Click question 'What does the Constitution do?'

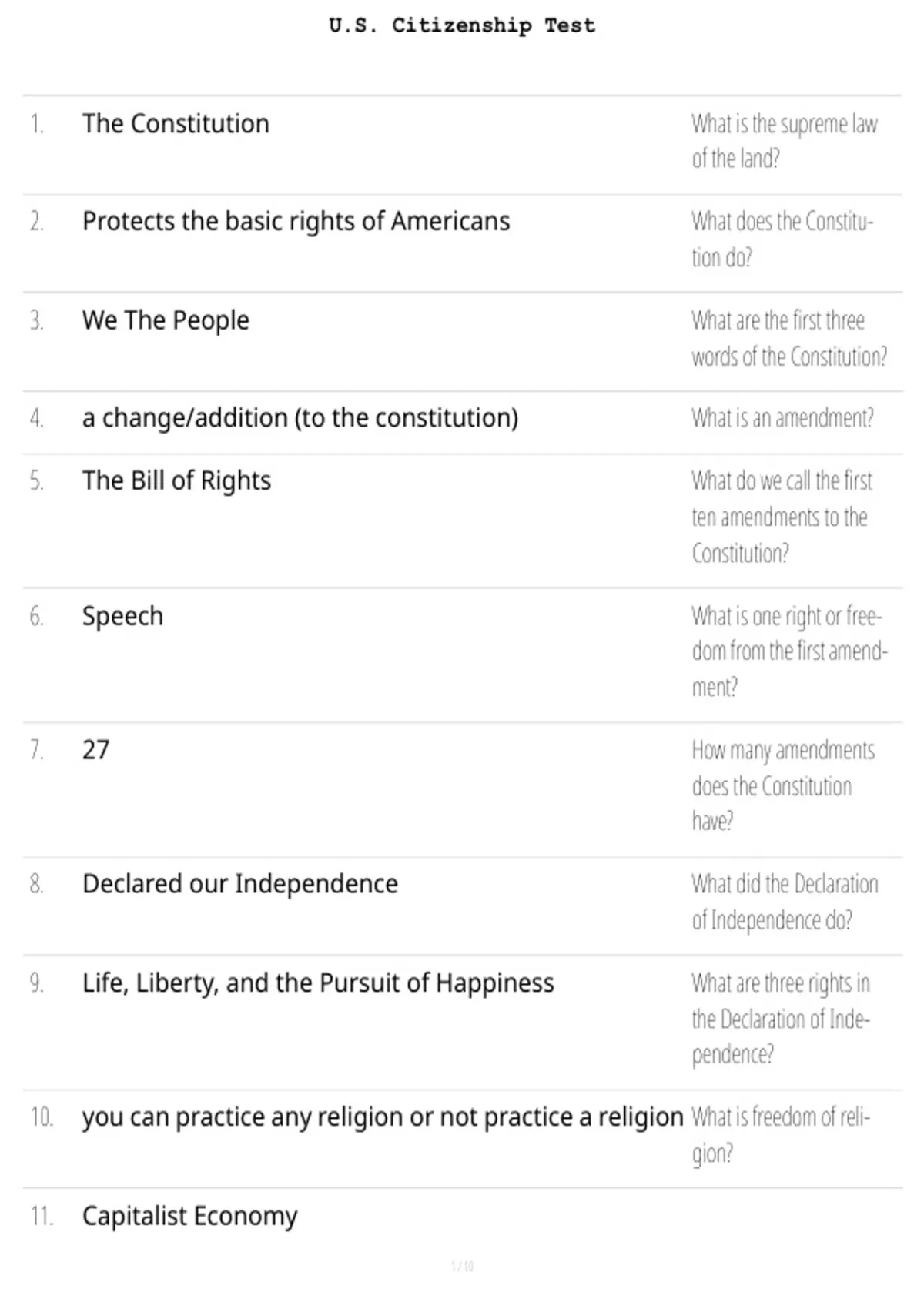coord(782,239)
